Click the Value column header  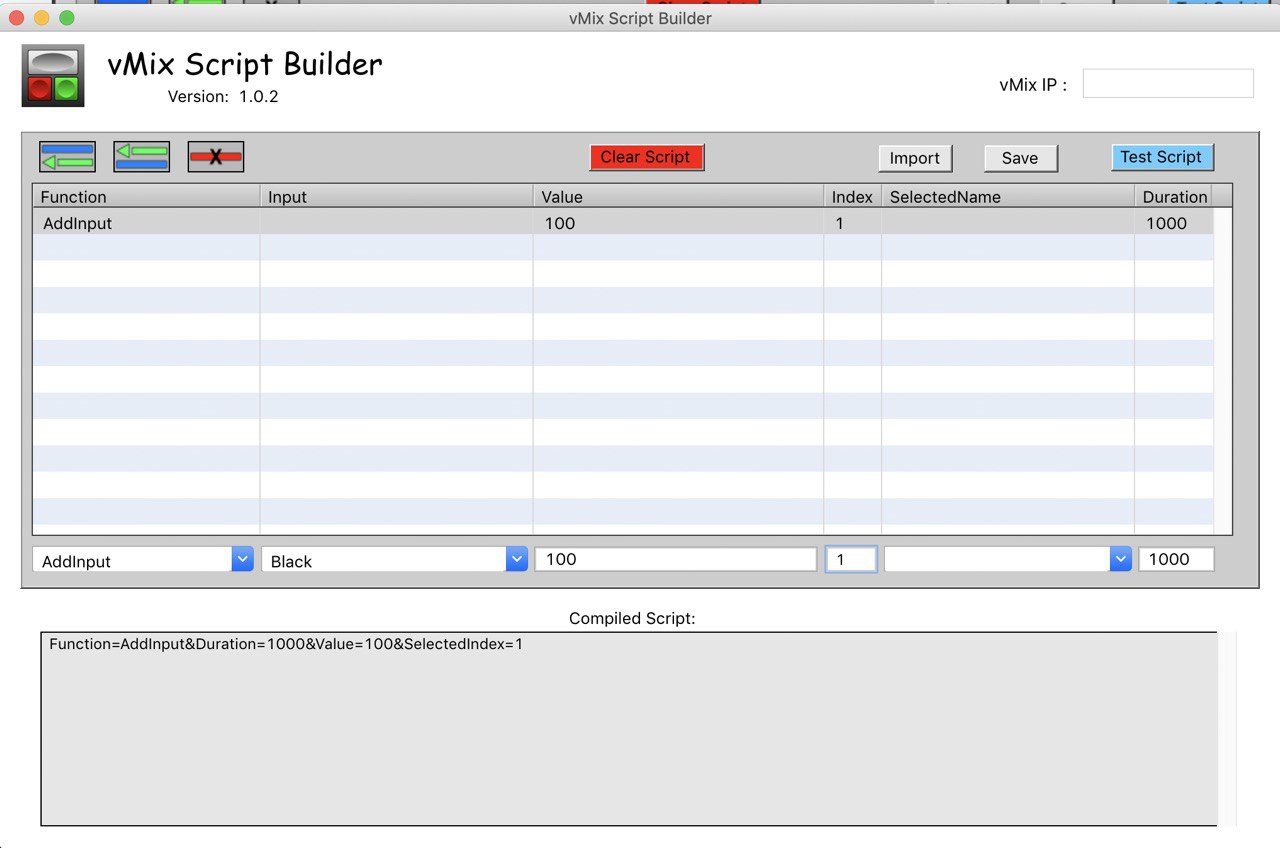coord(679,196)
